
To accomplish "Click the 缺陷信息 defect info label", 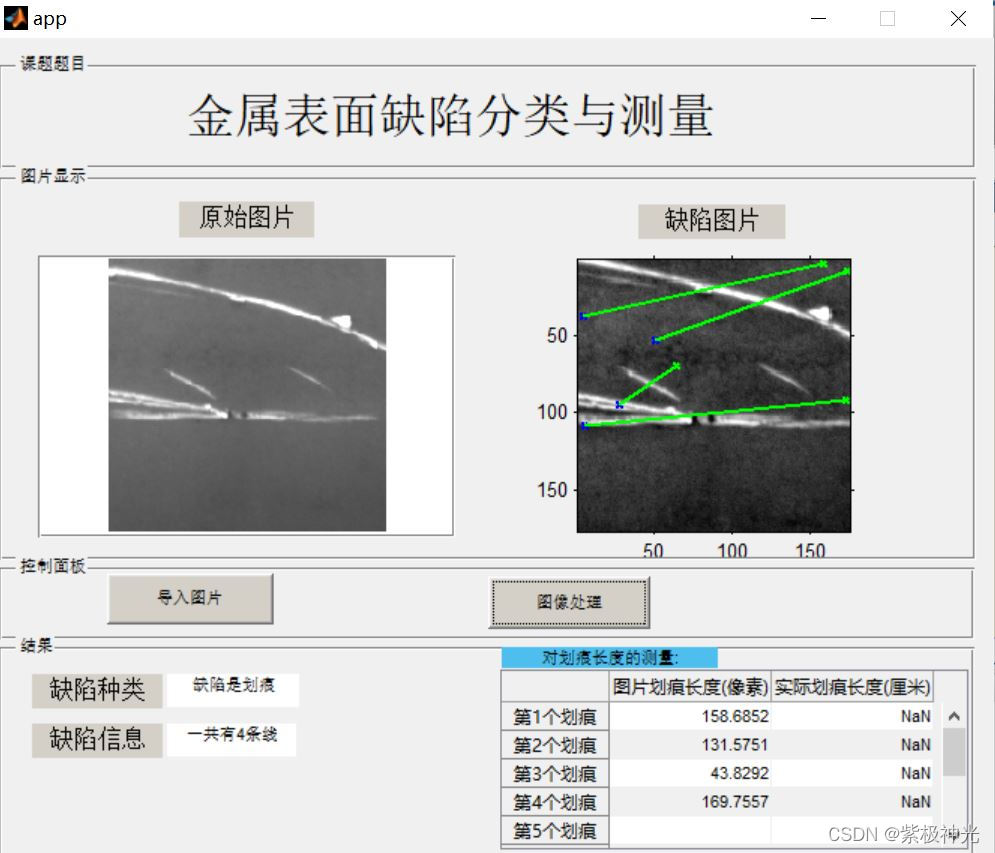I will [96, 740].
